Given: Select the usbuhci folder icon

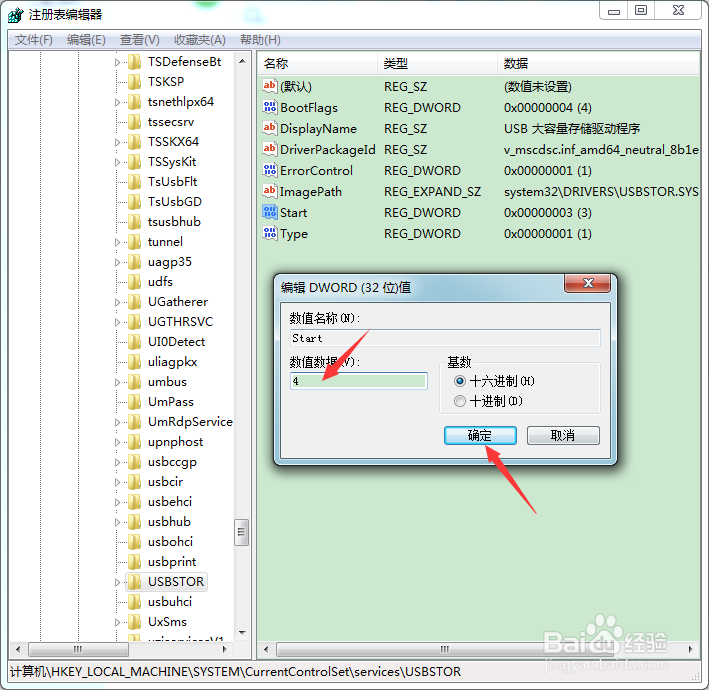Looking at the screenshot, I should pyautogui.click(x=134, y=602).
